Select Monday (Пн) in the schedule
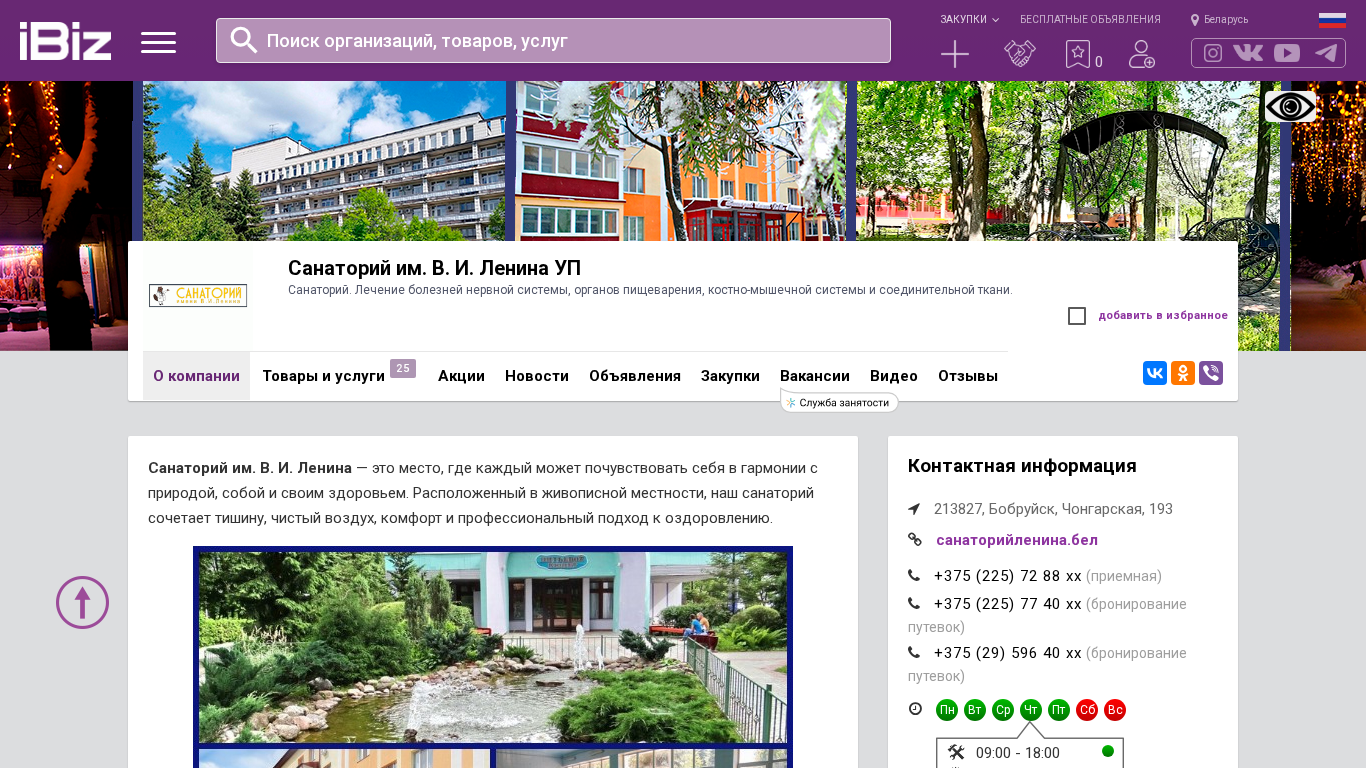Screen dimensions: 1366x768 (947, 710)
